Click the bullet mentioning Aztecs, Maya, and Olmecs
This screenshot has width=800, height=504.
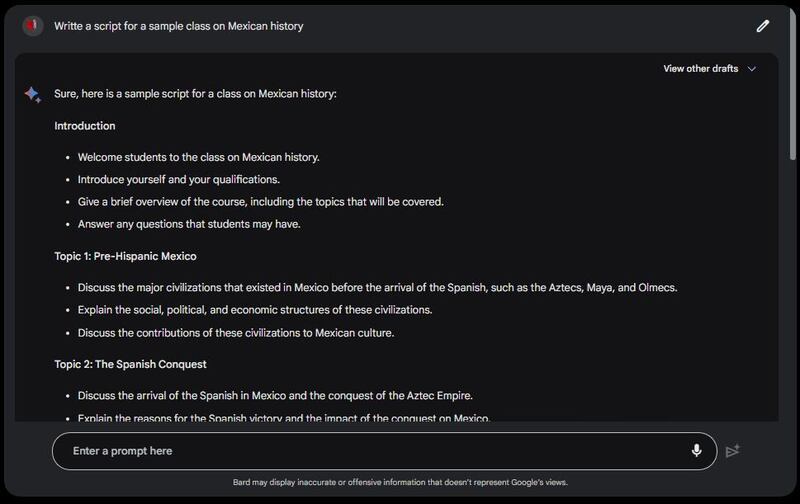[377, 287]
